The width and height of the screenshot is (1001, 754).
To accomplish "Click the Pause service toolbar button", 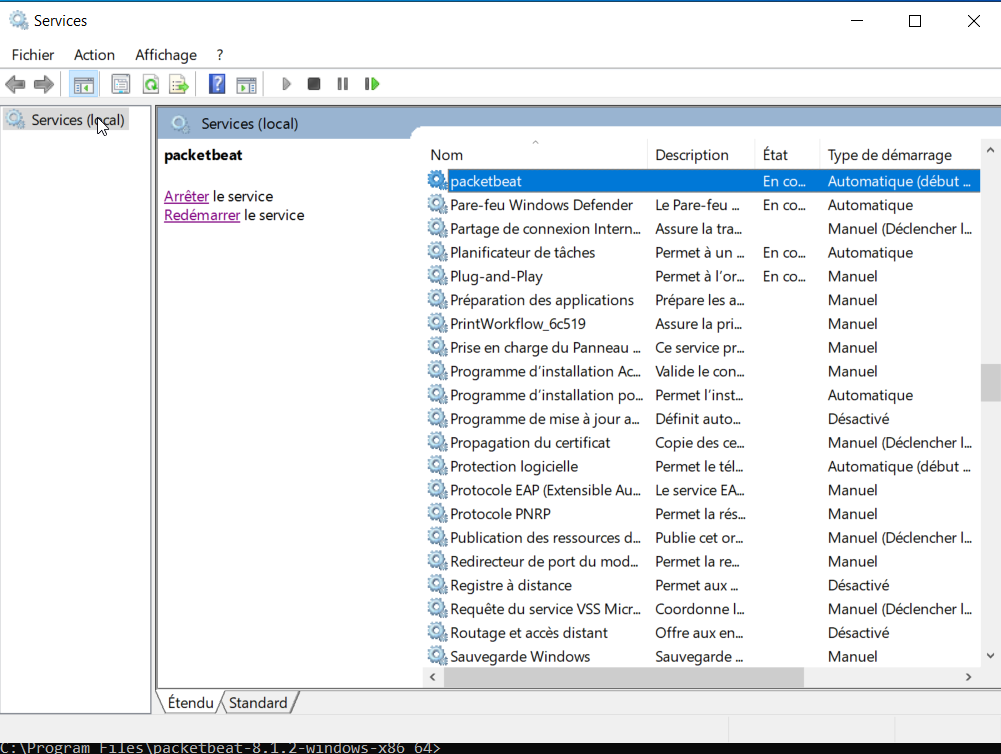I will (343, 84).
